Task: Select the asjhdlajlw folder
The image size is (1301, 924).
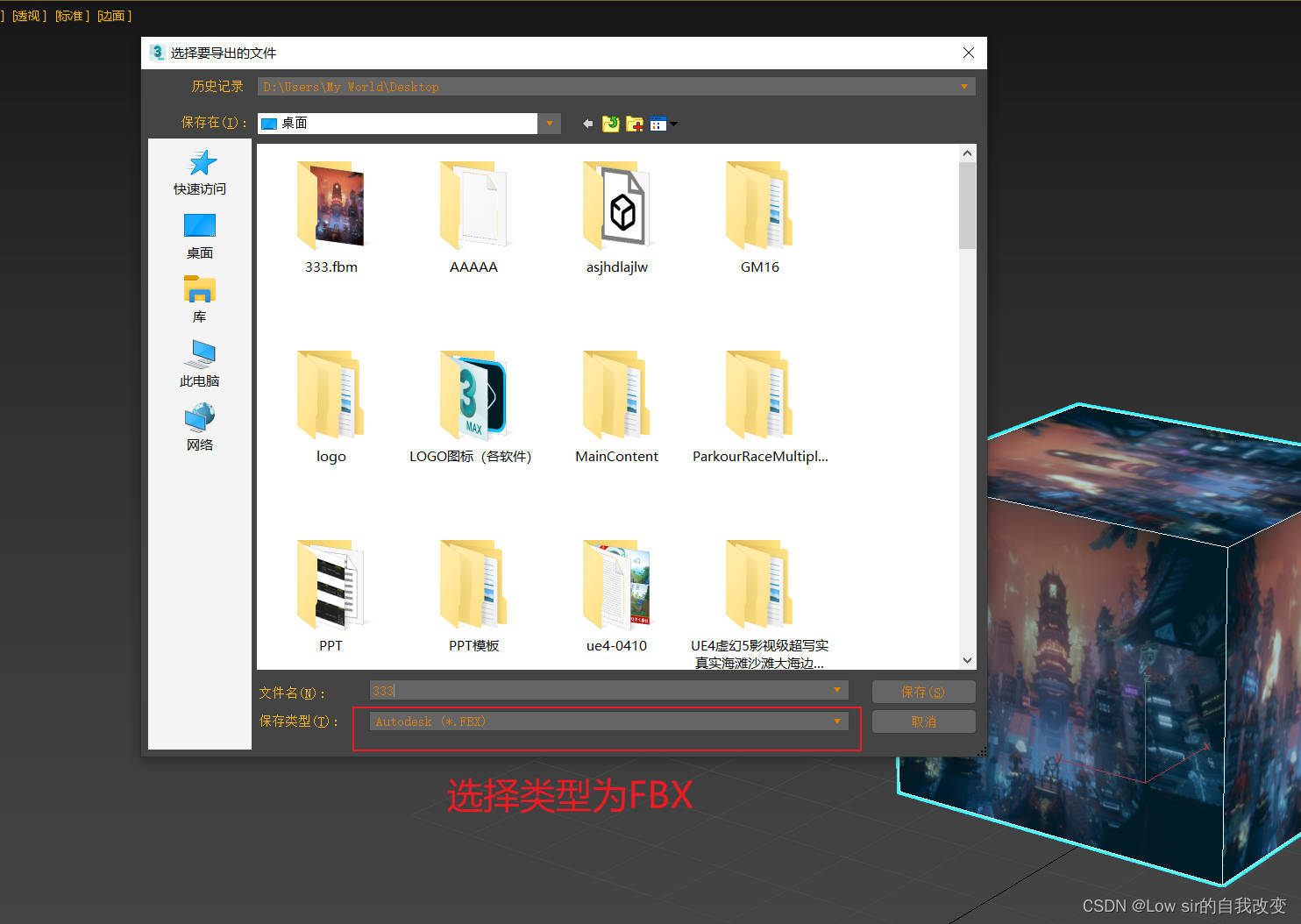Action: [616, 217]
